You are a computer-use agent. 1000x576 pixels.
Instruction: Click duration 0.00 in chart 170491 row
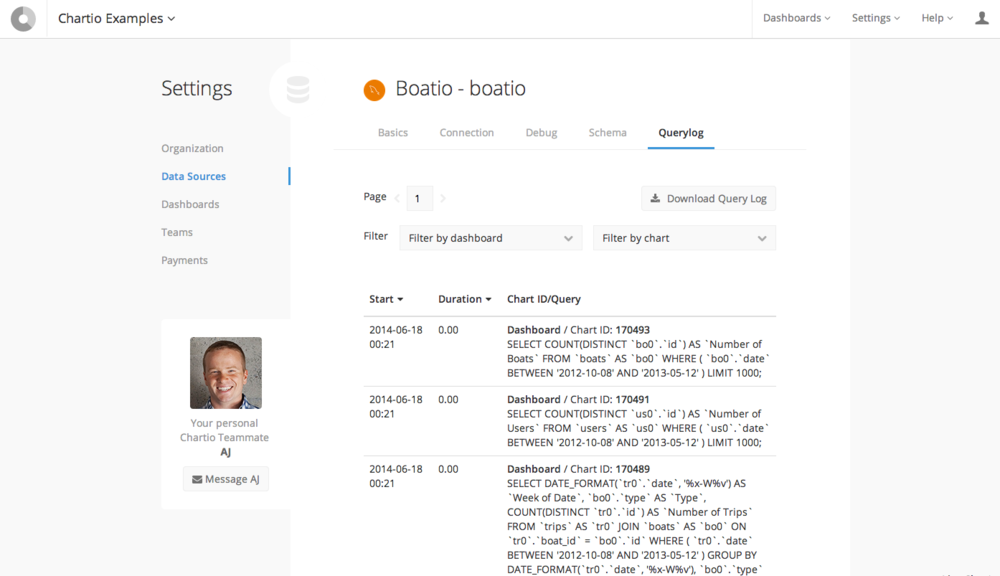tap(448, 399)
